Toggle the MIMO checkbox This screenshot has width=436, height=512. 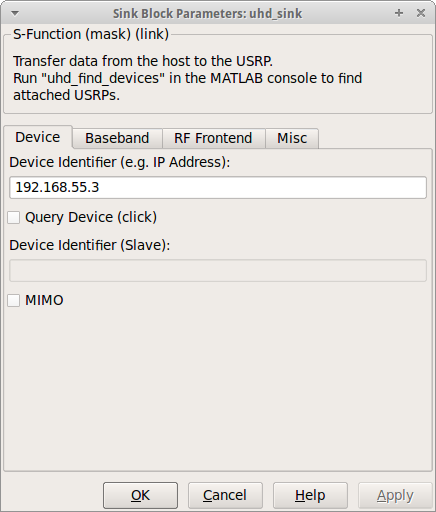point(14,300)
